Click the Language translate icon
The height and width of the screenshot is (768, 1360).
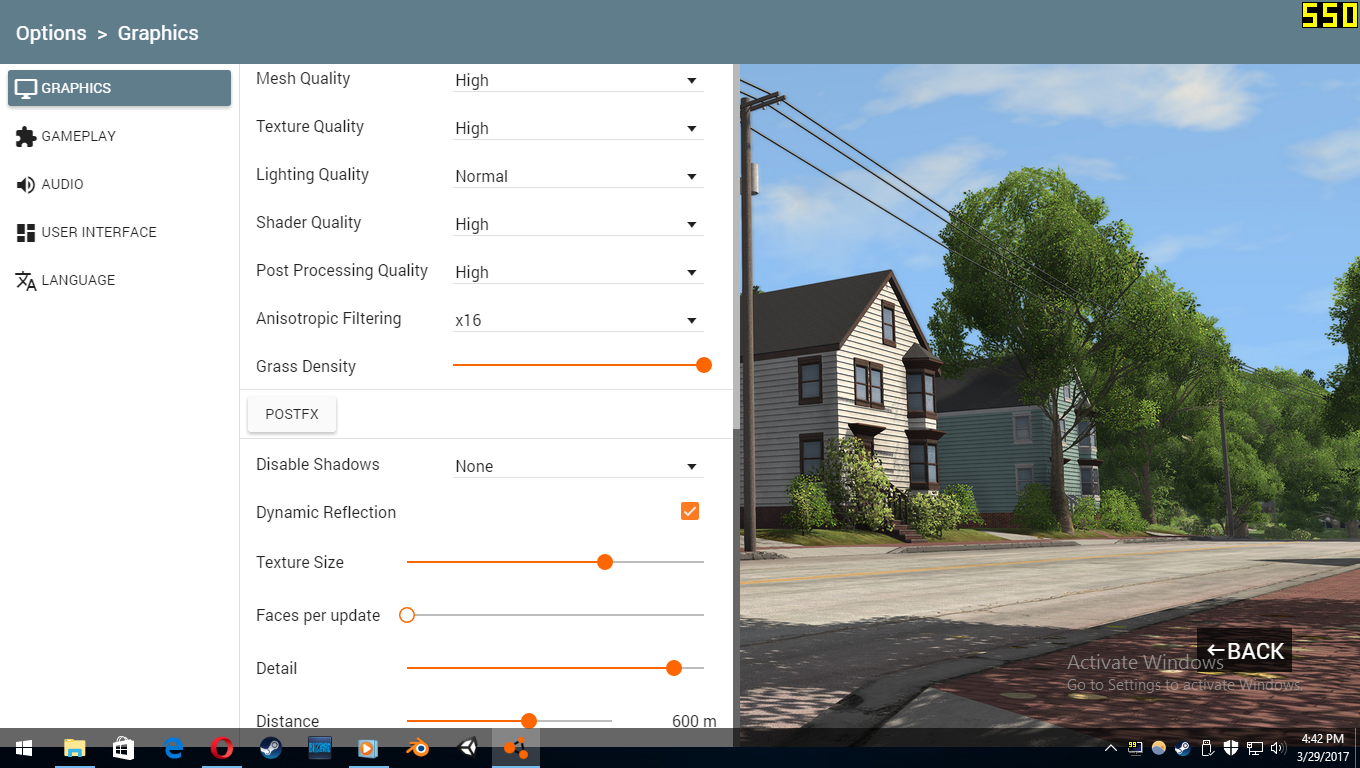[26, 280]
